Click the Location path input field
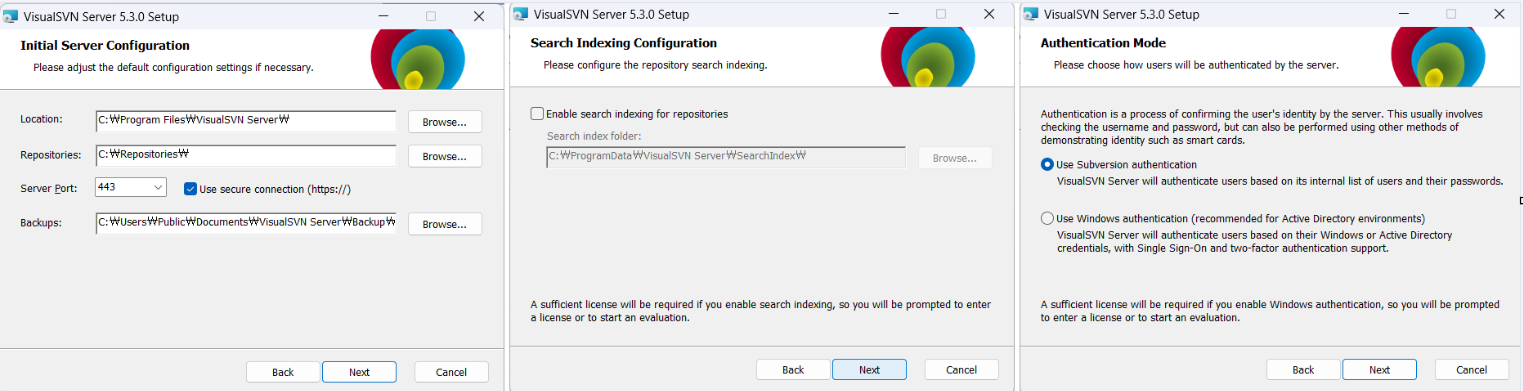Image resolution: width=1523 pixels, height=391 pixels. (246, 121)
